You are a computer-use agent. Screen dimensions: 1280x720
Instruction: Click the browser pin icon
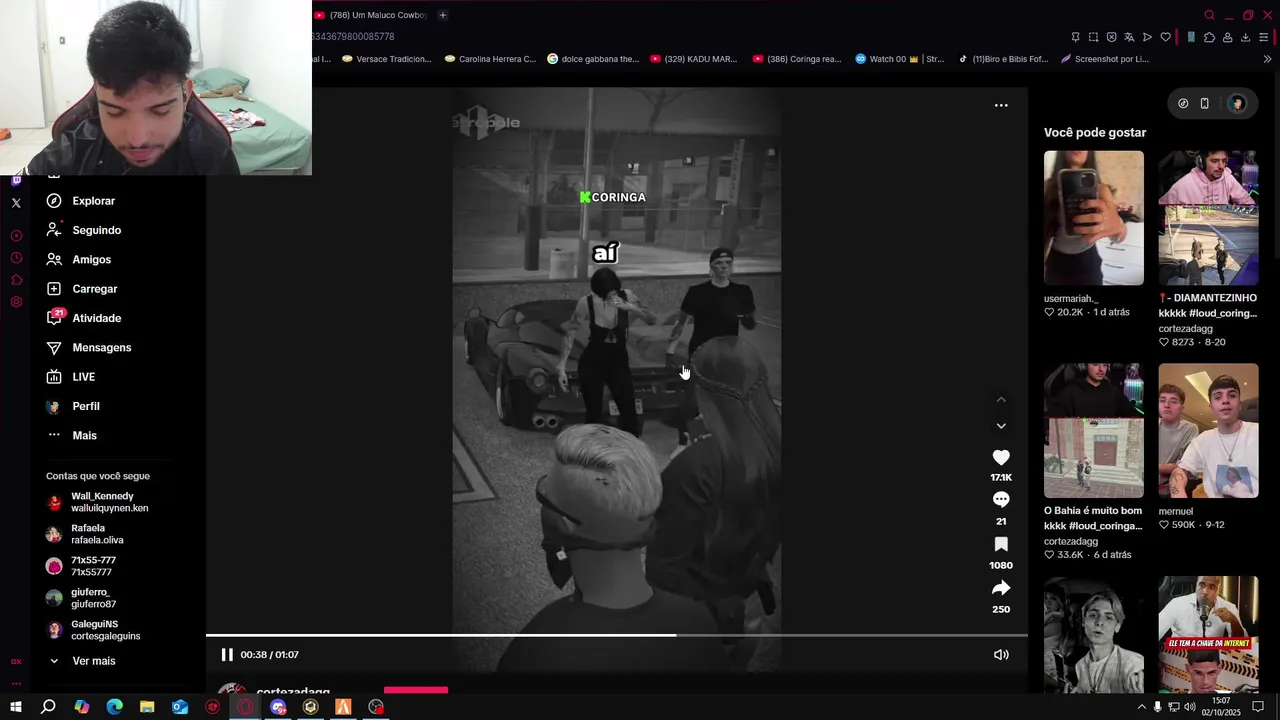1075,37
